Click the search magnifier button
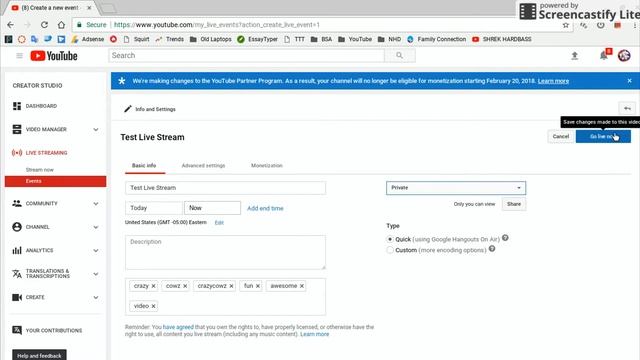Screen dimensions: 640x360 (x=400, y=56)
